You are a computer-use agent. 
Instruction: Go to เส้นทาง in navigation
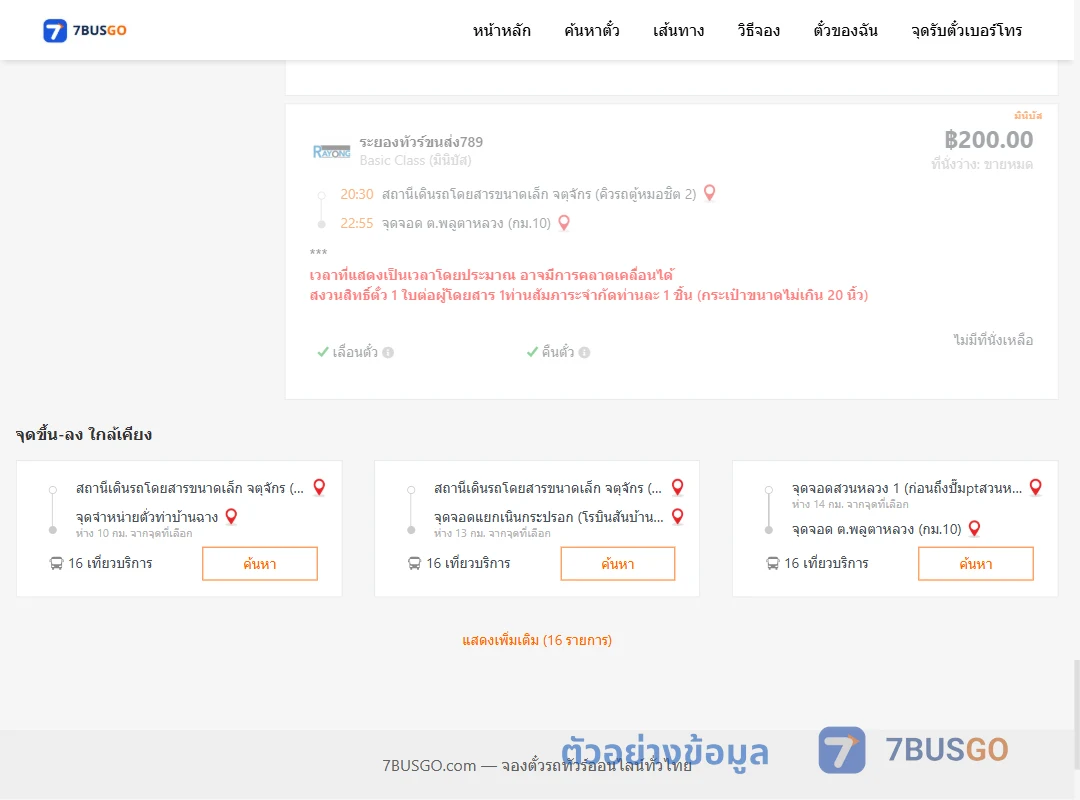click(678, 30)
